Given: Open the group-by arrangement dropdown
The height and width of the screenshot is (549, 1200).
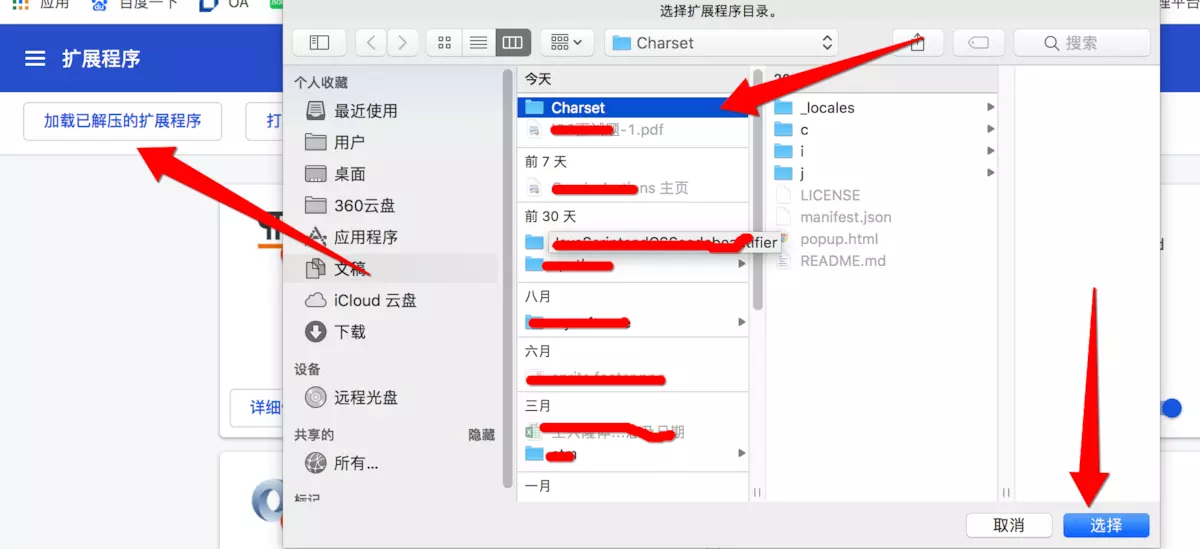Looking at the screenshot, I should click(568, 43).
